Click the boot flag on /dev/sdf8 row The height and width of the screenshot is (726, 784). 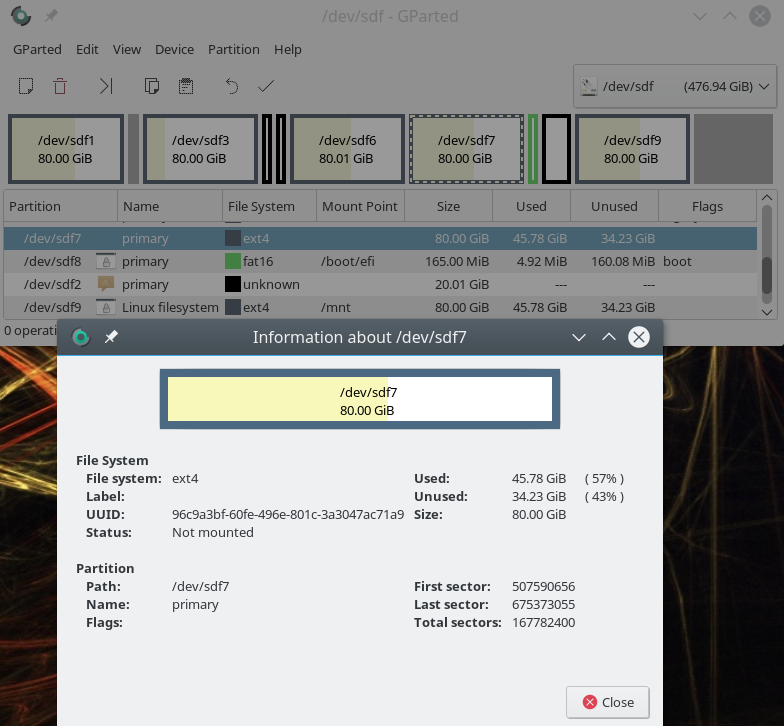click(x=677, y=262)
